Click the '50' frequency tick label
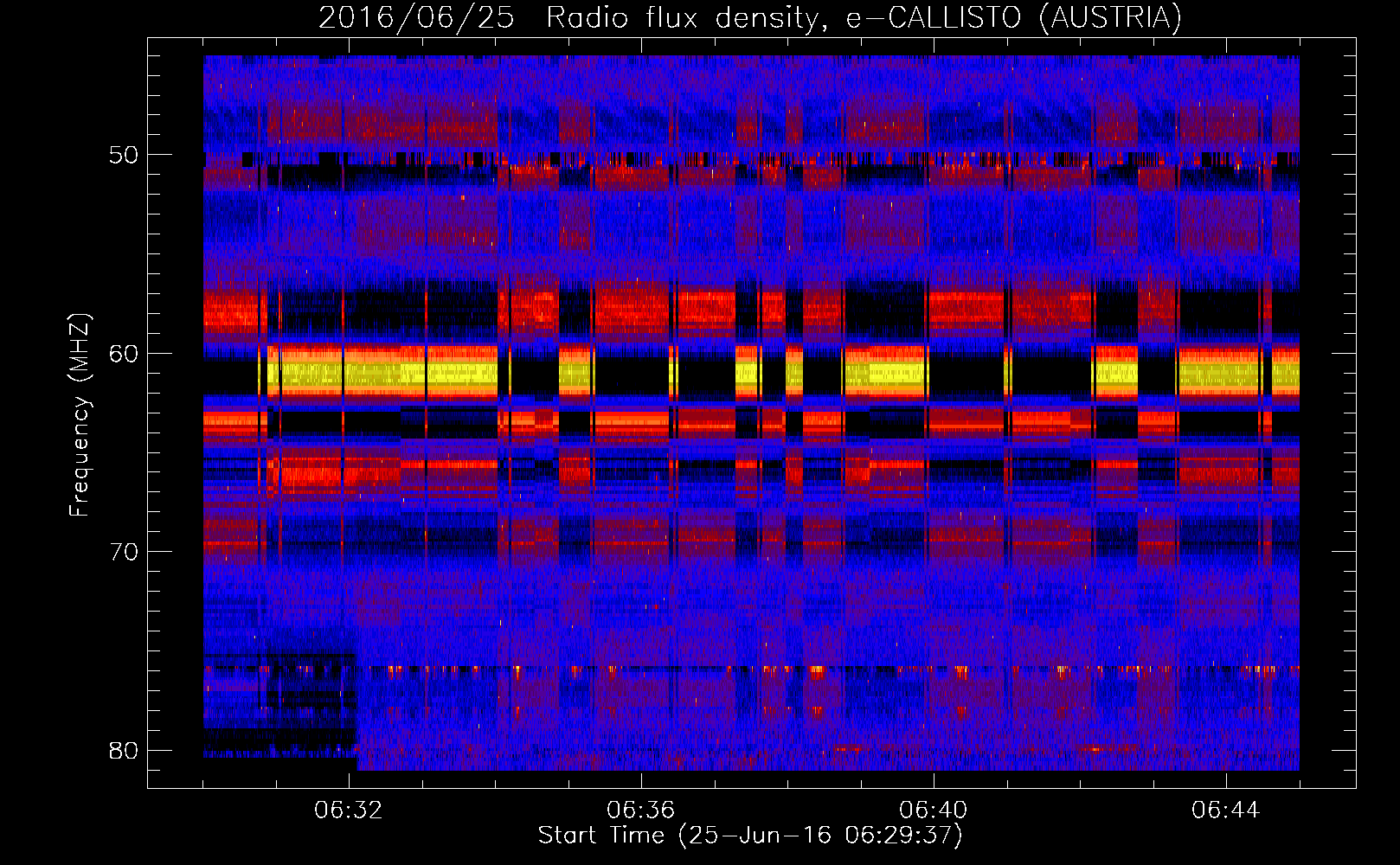 click(x=124, y=155)
